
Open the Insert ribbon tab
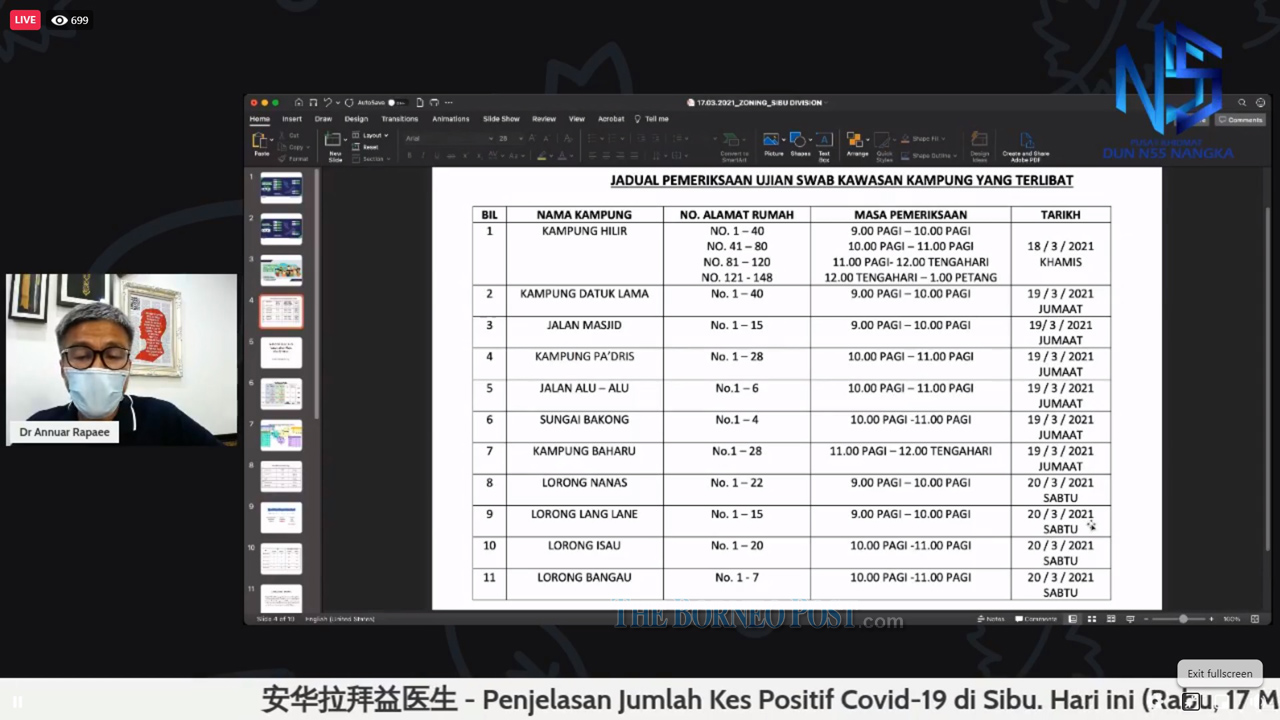coord(292,119)
